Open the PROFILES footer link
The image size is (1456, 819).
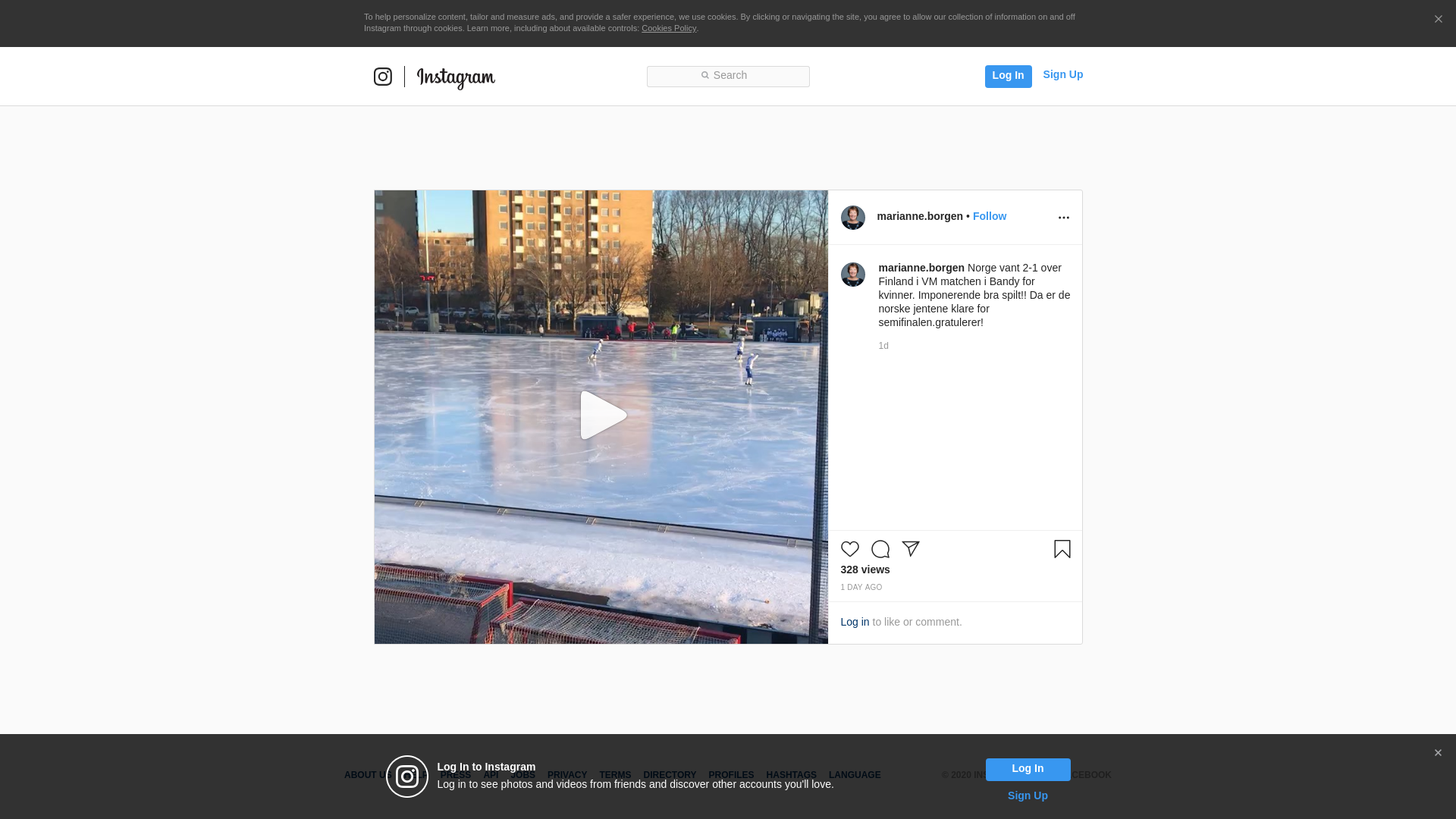coord(730,775)
